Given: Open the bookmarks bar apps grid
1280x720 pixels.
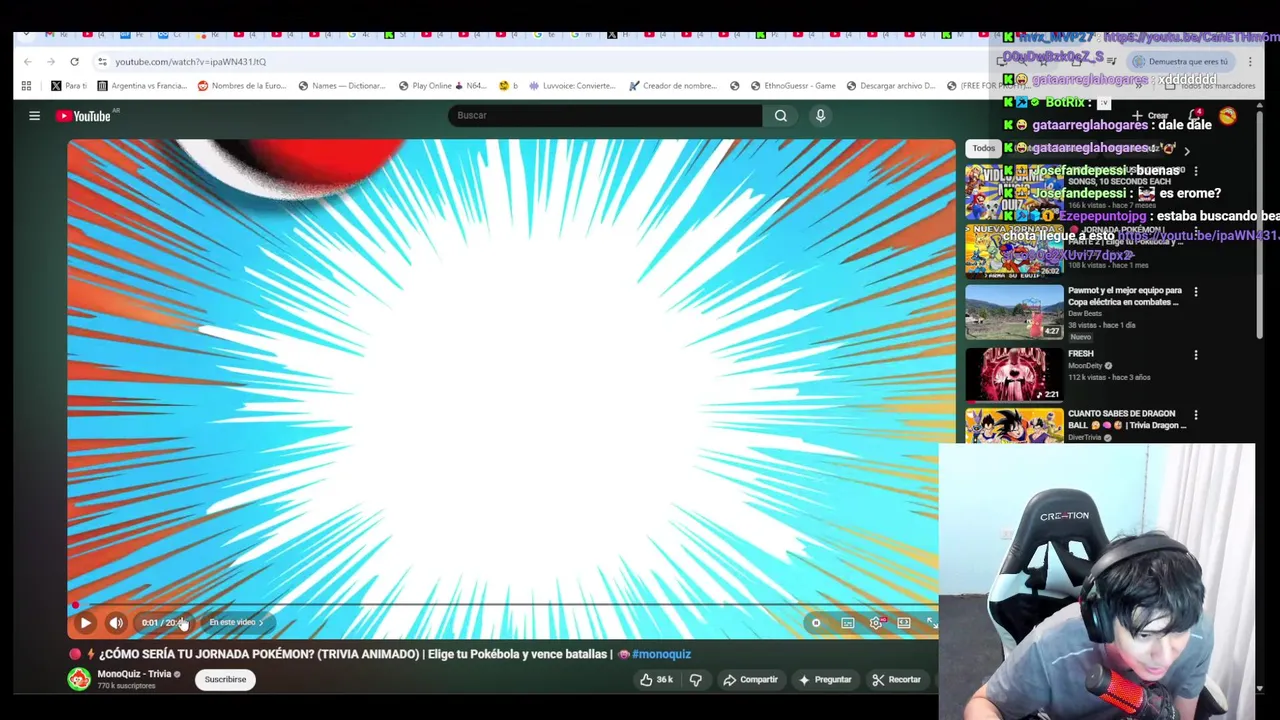Looking at the screenshot, I should pyautogui.click(x=26, y=86).
